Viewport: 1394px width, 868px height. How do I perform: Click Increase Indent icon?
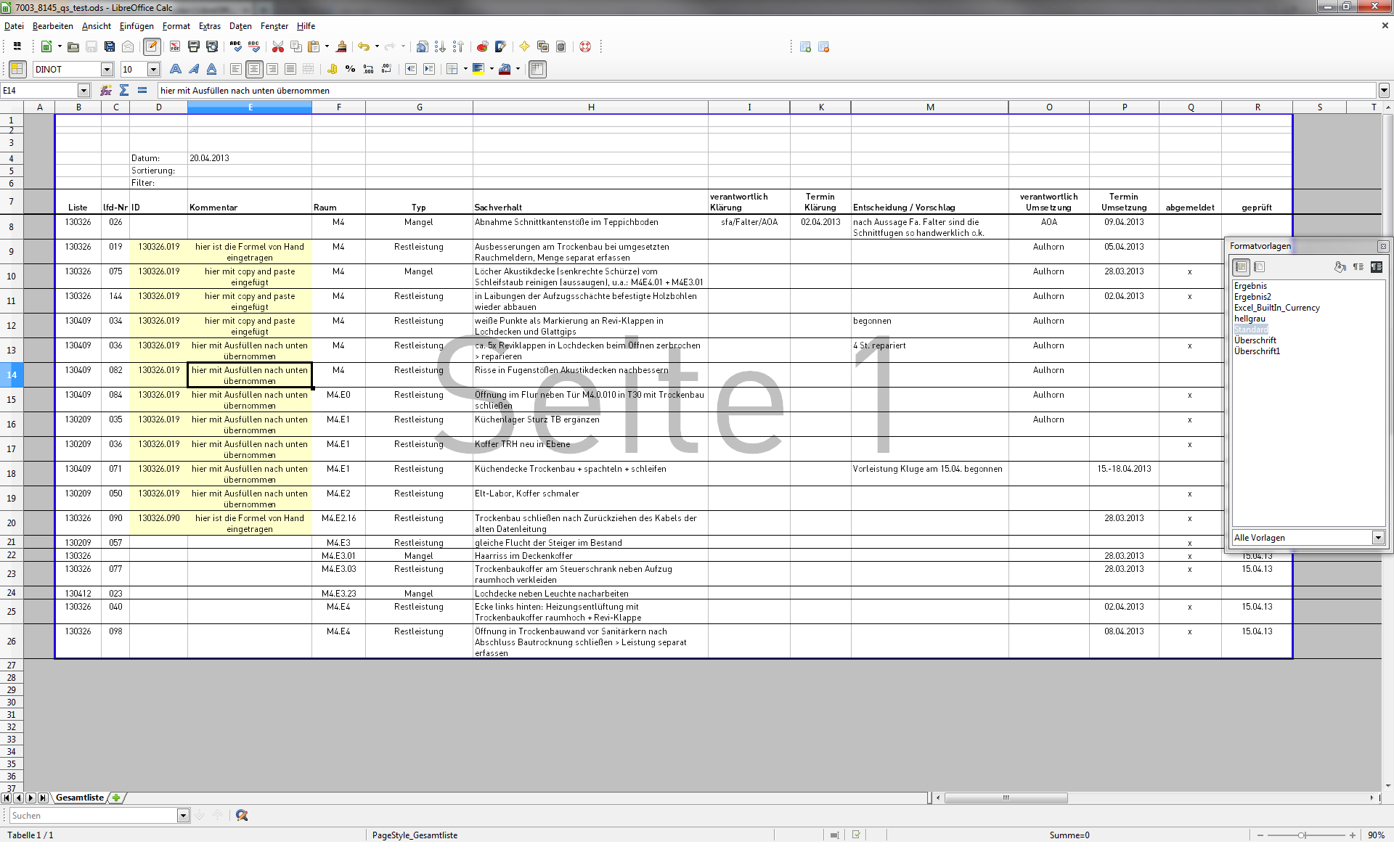pos(429,69)
